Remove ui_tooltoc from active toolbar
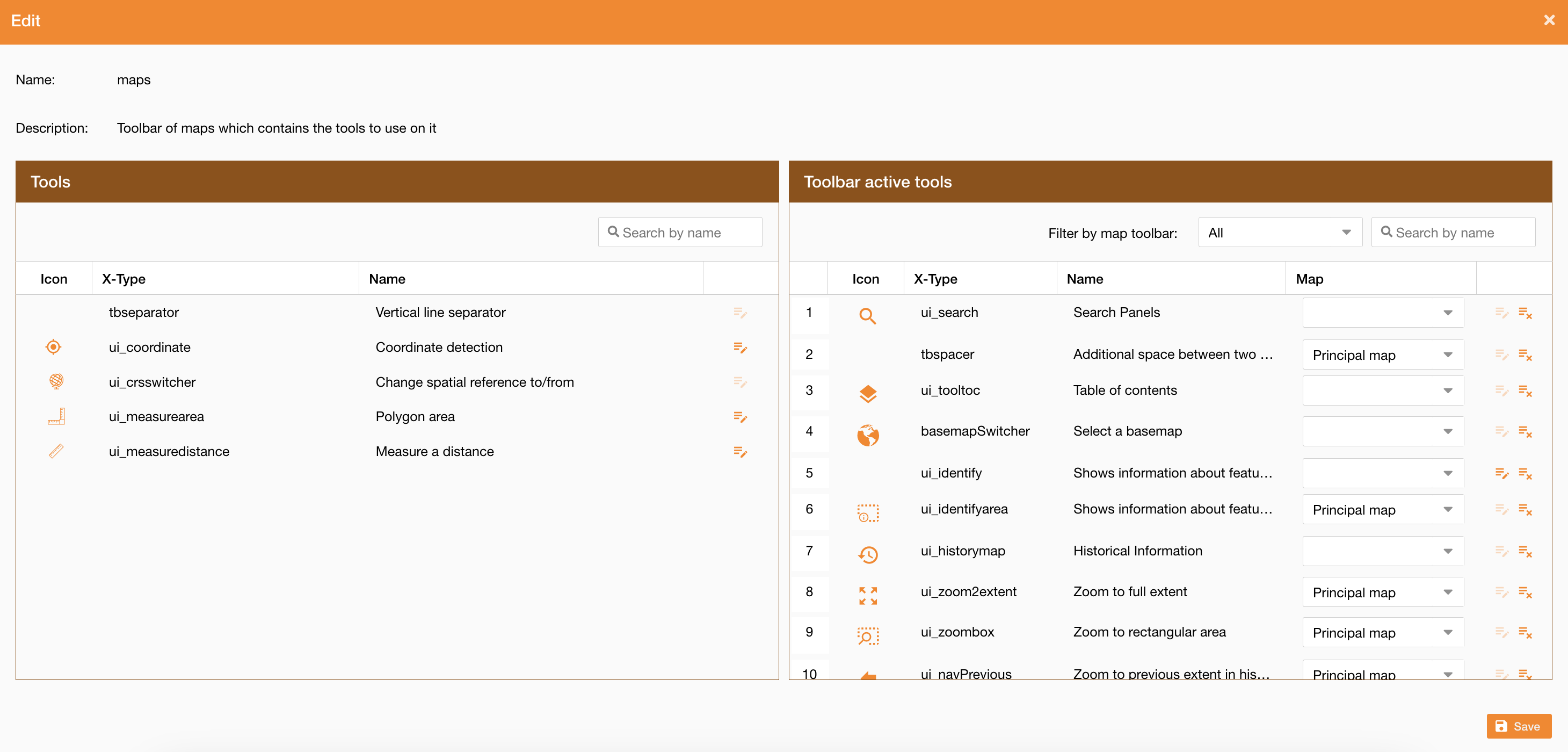The width and height of the screenshot is (1568, 752). pos(1526,391)
